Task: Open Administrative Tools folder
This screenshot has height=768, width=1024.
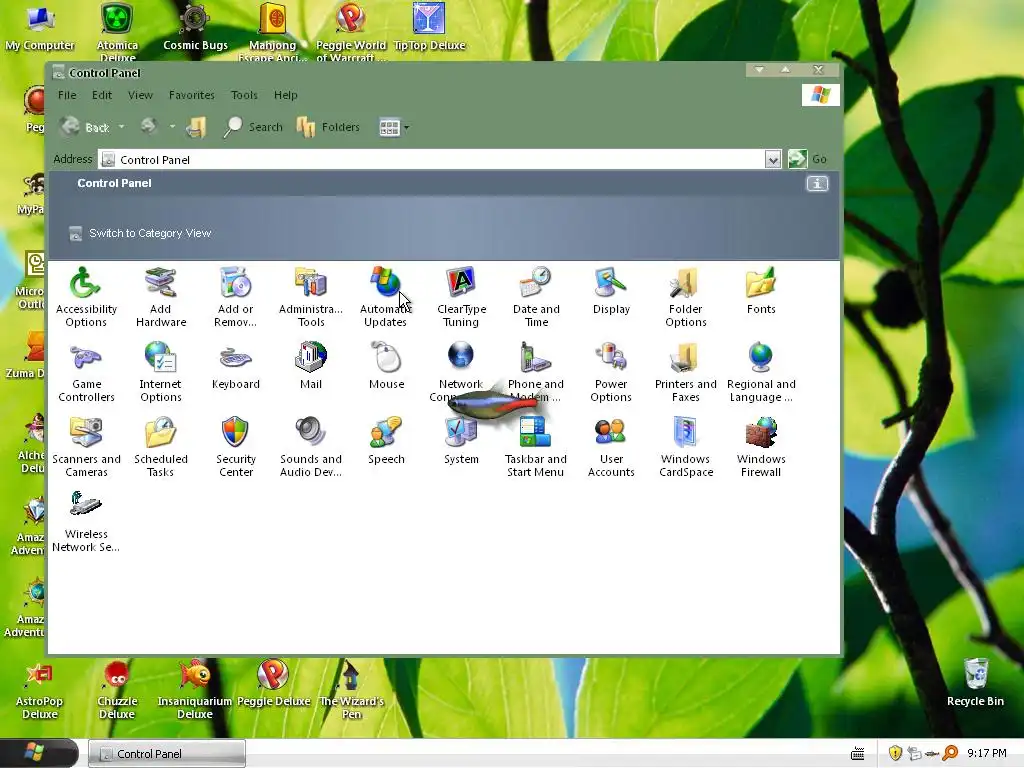Action: [311, 297]
